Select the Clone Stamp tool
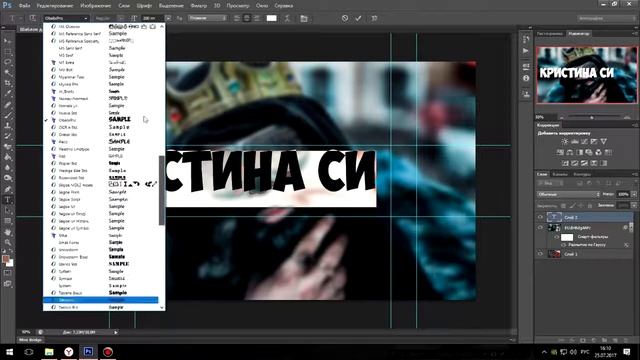The height and width of the screenshot is (360, 640). tap(8, 126)
